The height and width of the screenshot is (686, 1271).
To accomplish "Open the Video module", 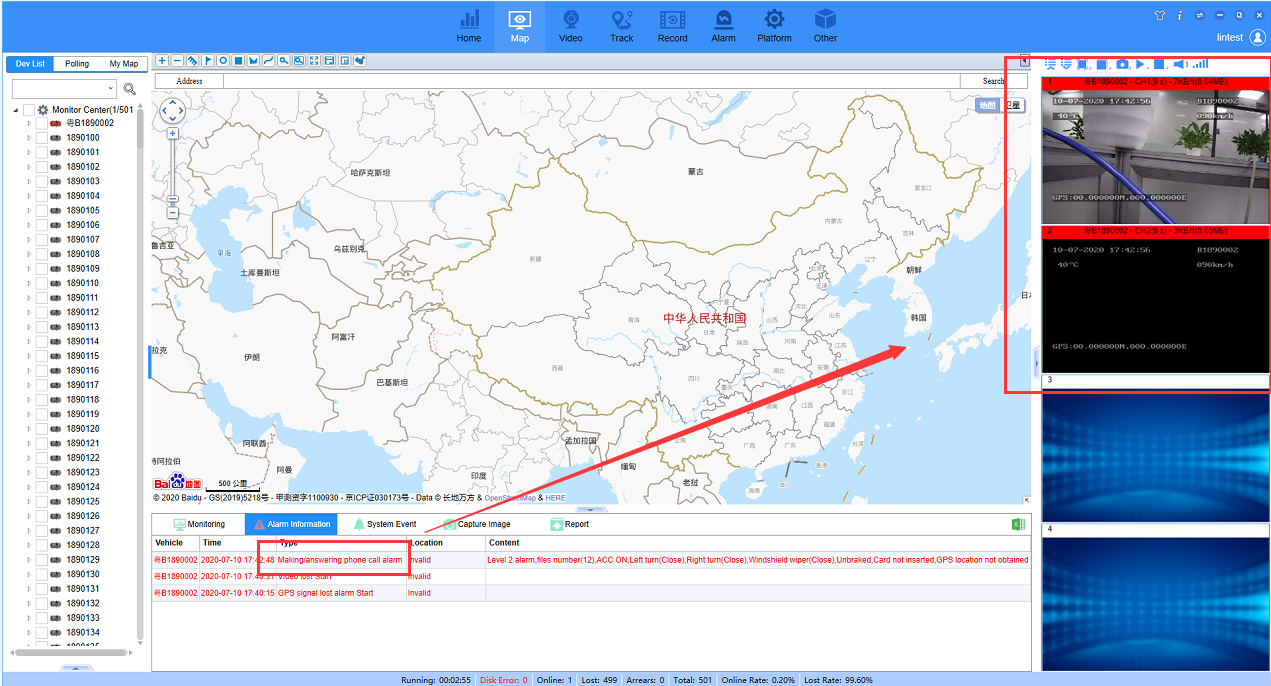I will (571, 26).
